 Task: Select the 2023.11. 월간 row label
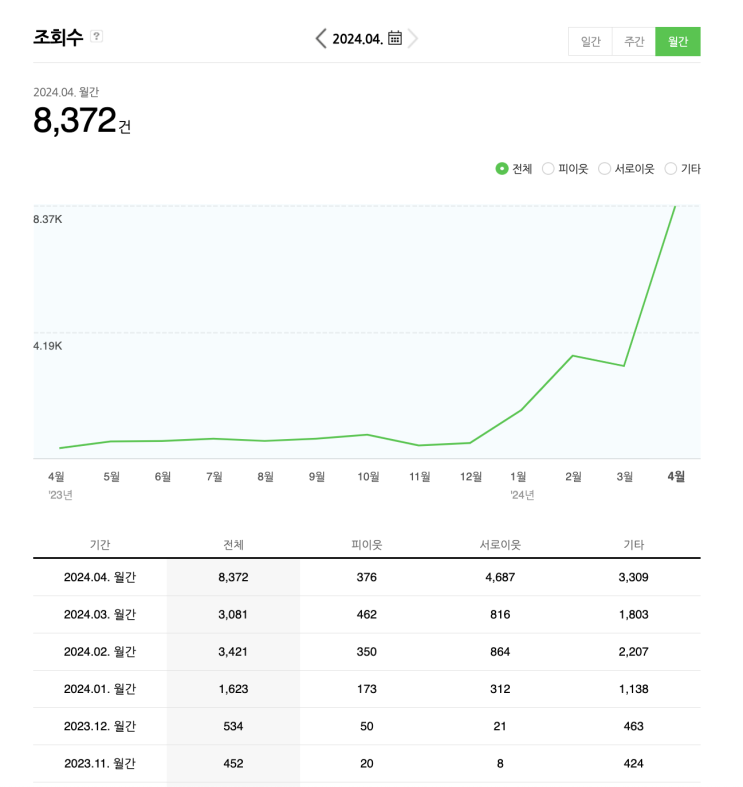[100, 763]
